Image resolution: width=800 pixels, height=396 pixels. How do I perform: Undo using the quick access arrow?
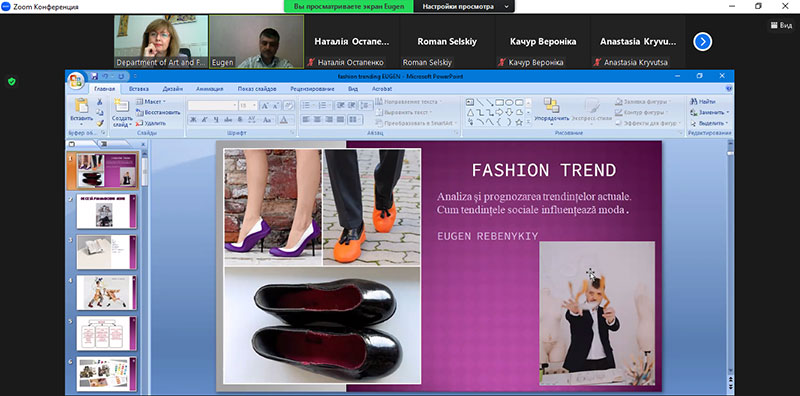(x=105, y=76)
